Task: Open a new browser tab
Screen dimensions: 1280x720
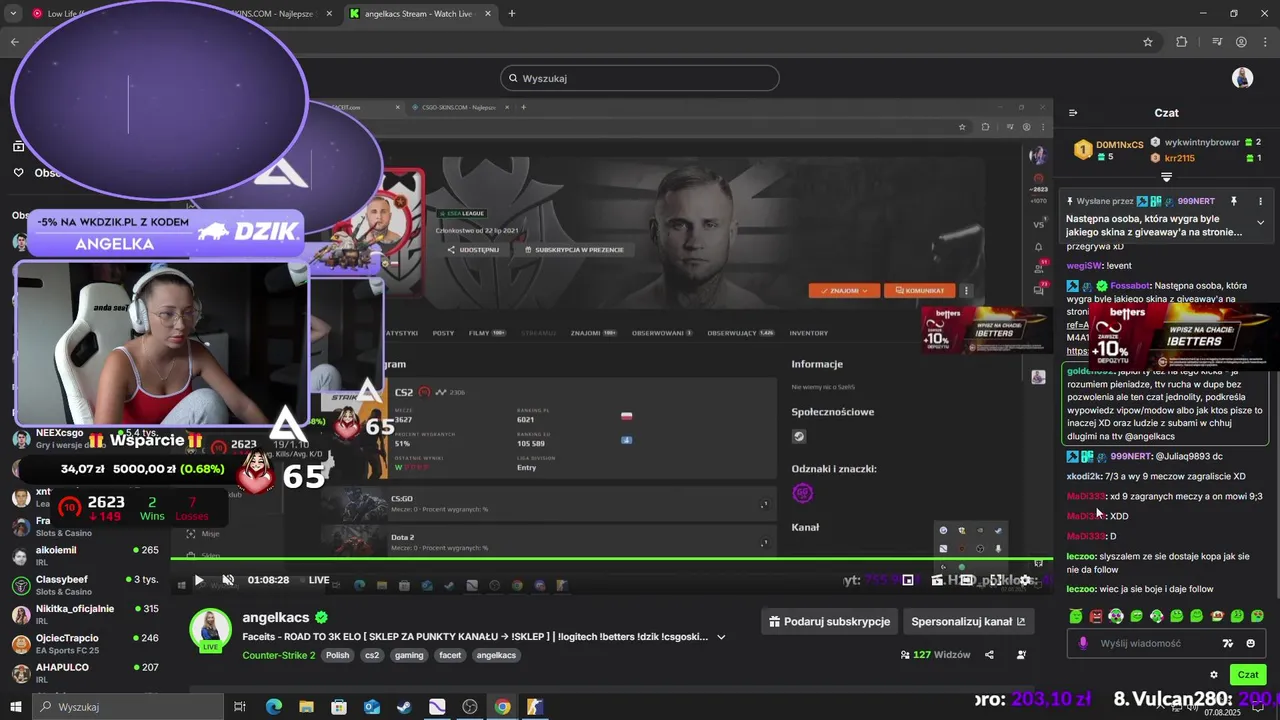Action: (x=512, y=14)
